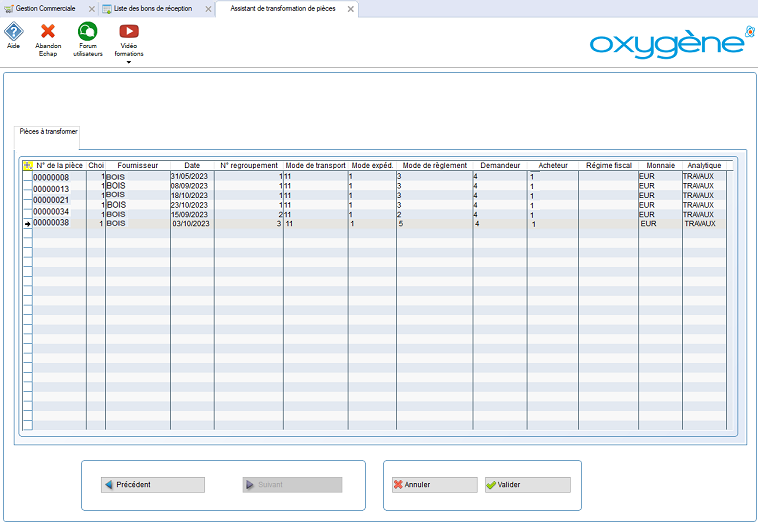Click the grid selector icon in table corner
This screenshot has width=758, height=525.
[27, 165]
